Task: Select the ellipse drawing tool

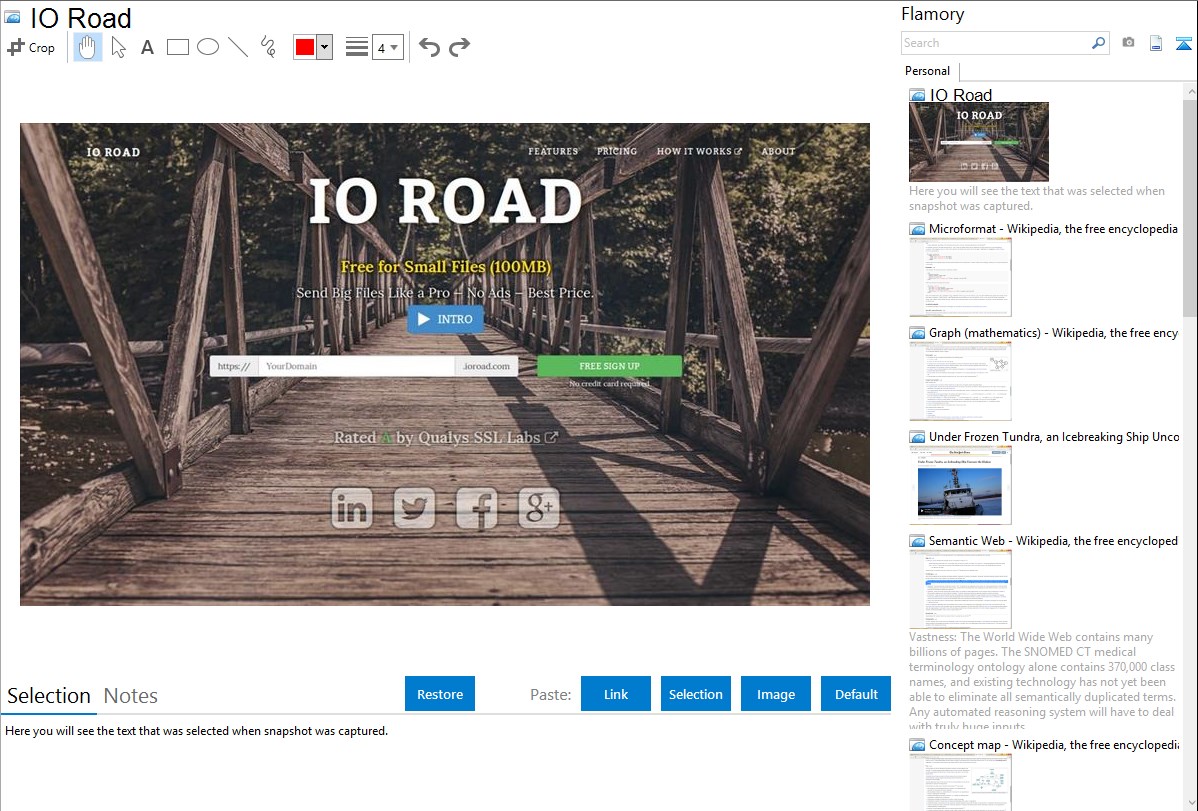Action: click(208, 47)
